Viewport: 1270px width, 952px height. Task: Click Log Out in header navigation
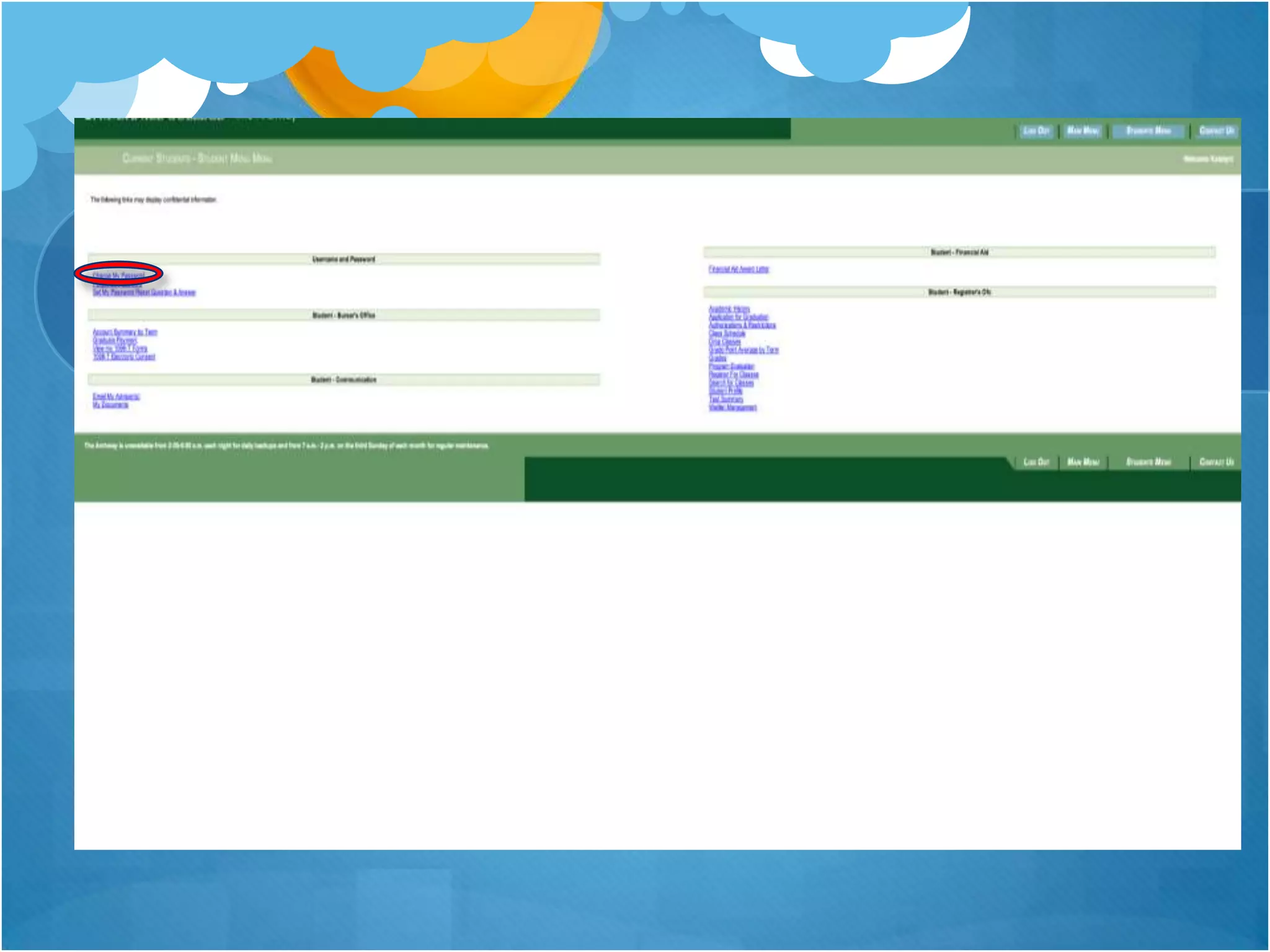click(1036, 131)
